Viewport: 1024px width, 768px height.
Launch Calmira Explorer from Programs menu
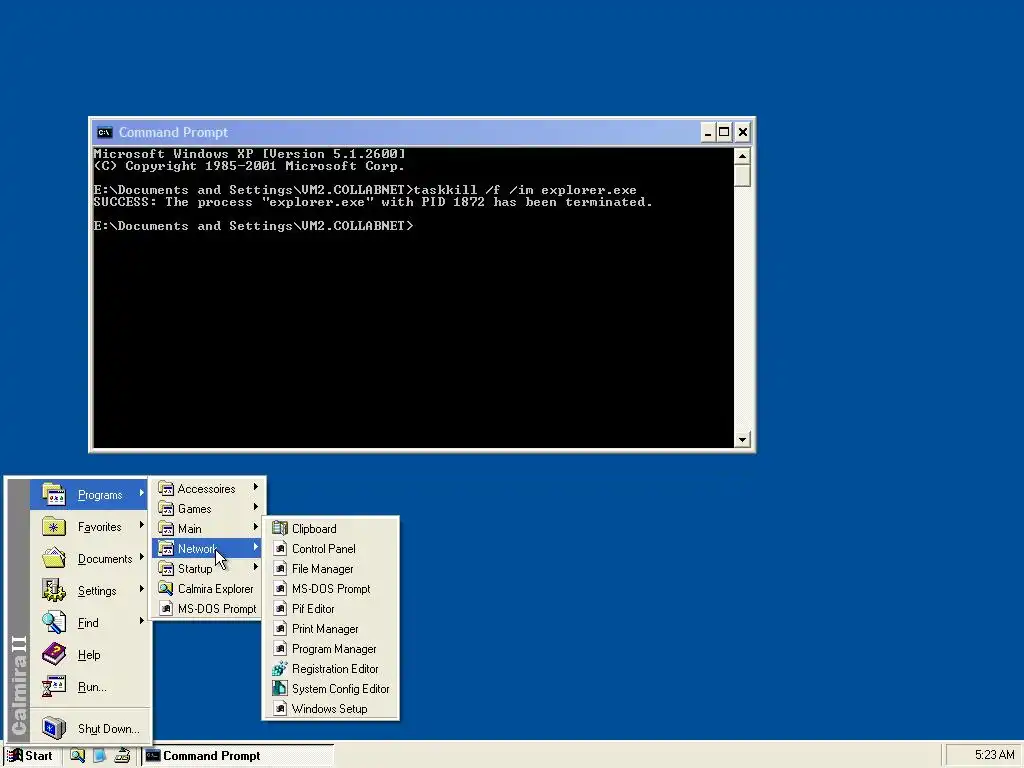tap(208, 589)
